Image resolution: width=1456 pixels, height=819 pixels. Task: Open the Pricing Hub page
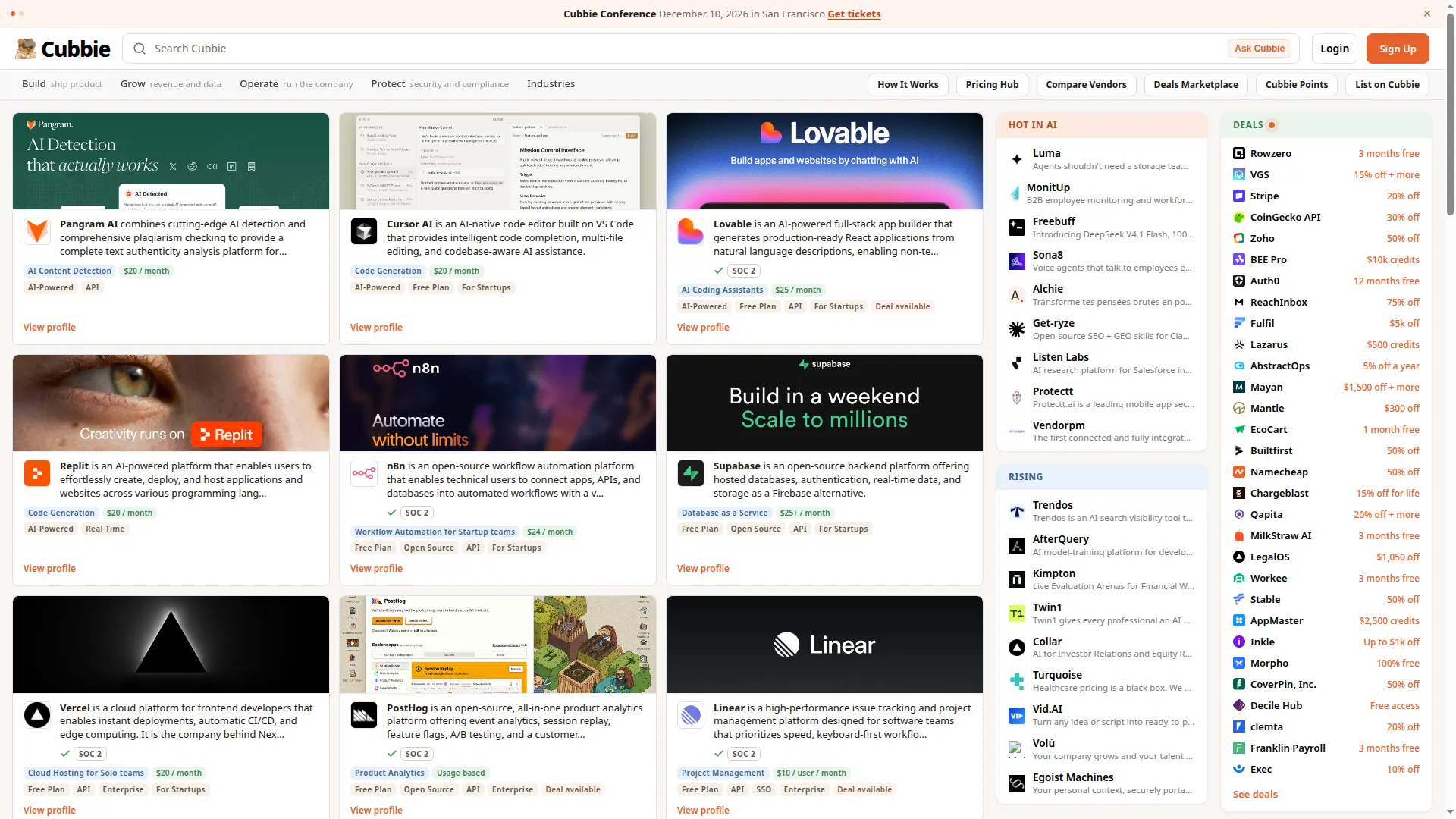(992, 85)
